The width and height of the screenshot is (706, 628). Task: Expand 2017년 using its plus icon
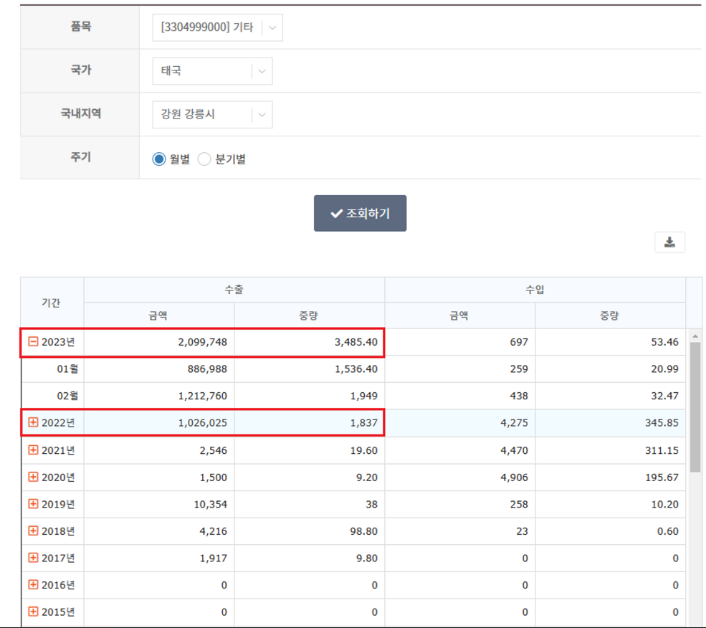[x=33, y=558]
